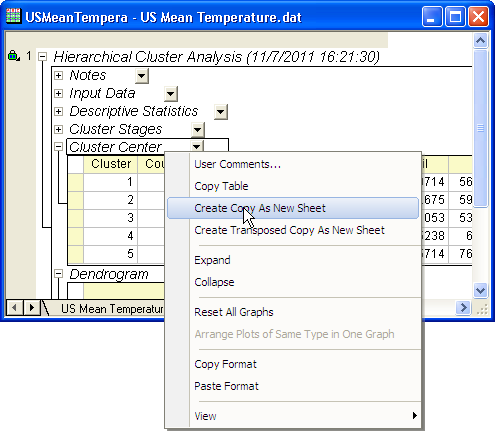
Task: Expand the Notes tree node
Action: coord(58,75)
